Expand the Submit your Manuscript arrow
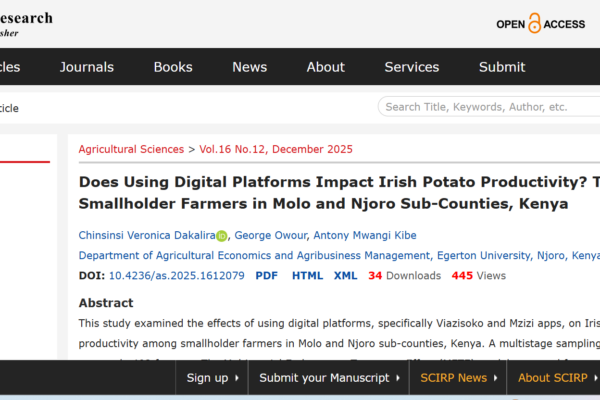 click(x=398, y=378)
